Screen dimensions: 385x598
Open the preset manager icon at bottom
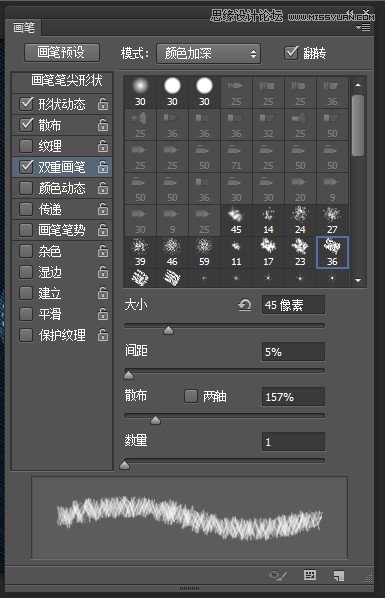pos(310,575)
